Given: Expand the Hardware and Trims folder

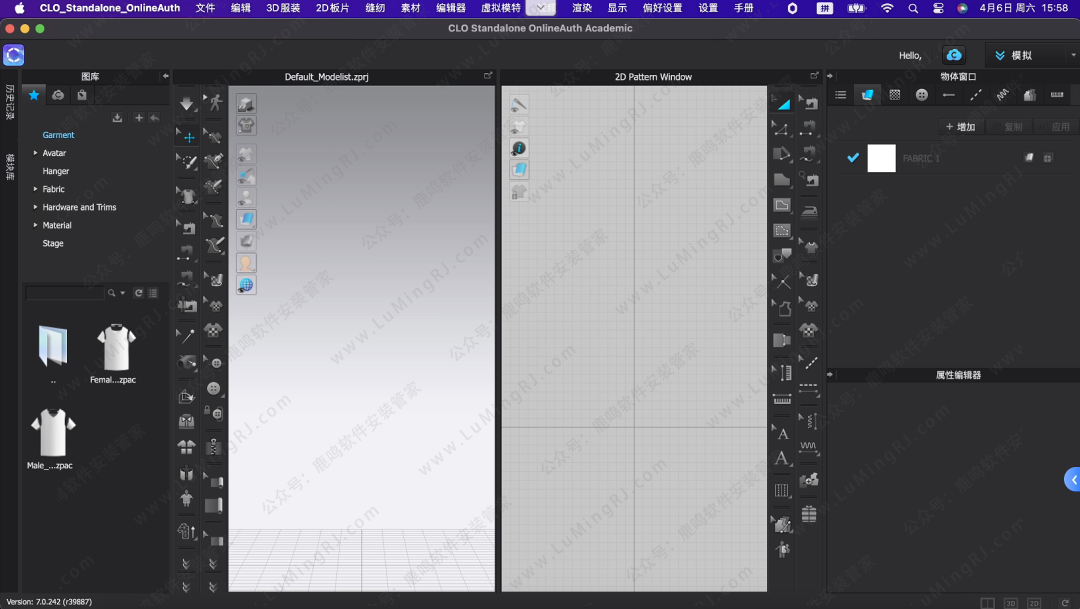Looking at the screenshot, I should [35, 207].
